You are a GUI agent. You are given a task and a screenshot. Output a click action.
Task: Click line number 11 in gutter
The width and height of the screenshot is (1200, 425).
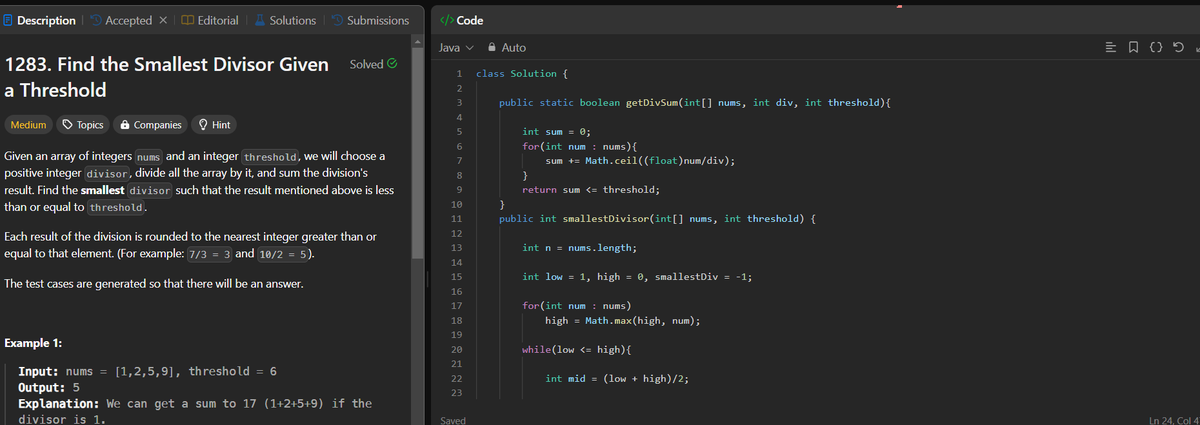[455, 218]
